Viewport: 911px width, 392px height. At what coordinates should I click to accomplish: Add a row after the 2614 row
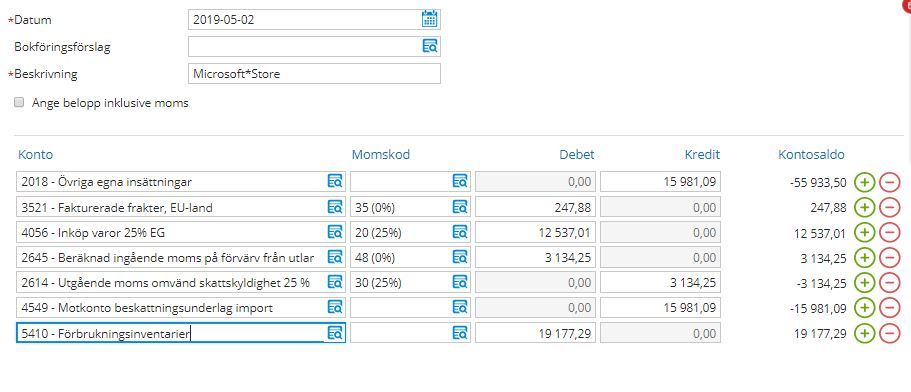[x=865, y=283]
